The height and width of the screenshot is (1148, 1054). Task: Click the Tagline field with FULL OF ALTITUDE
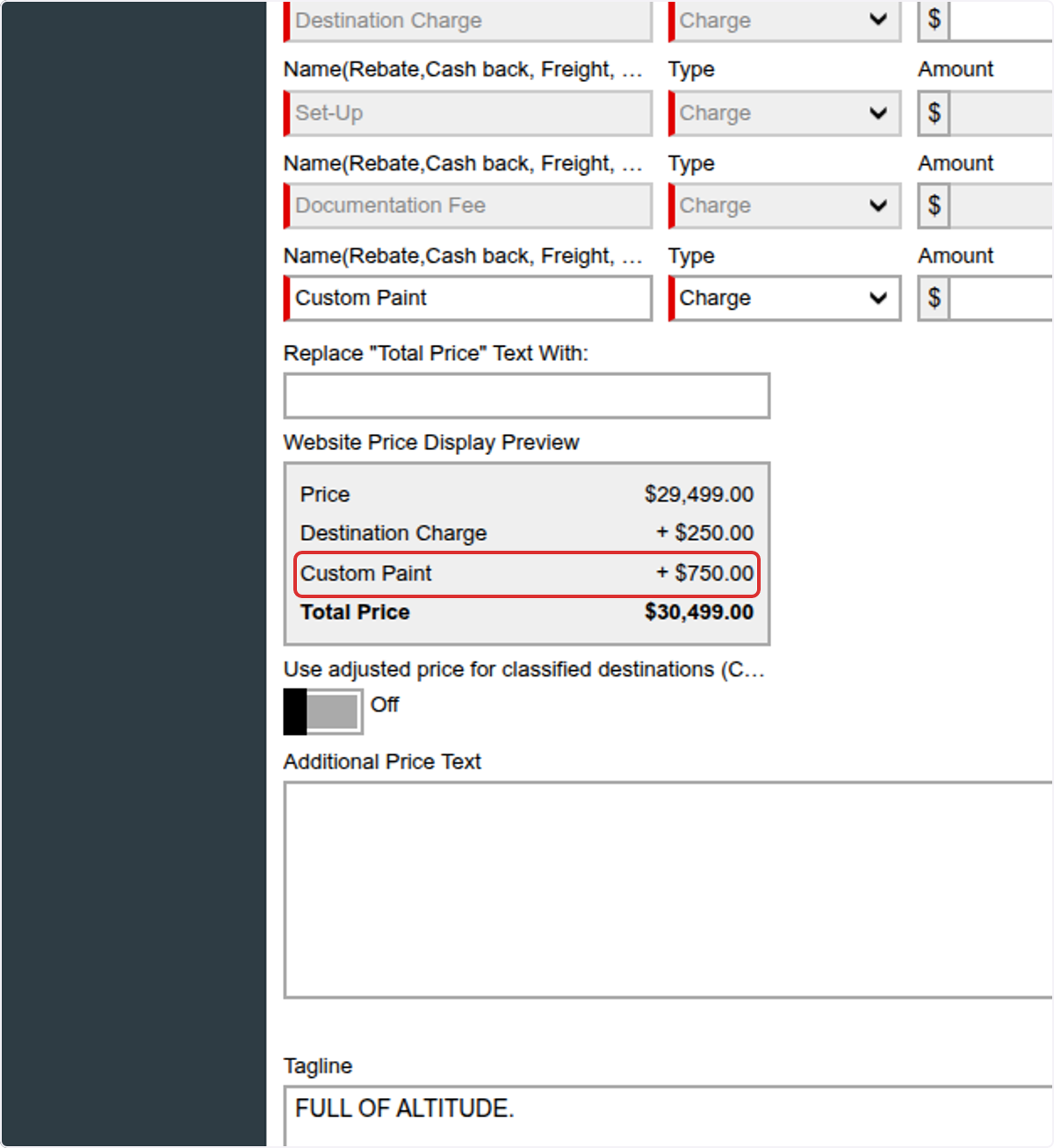pos(668,1116)
